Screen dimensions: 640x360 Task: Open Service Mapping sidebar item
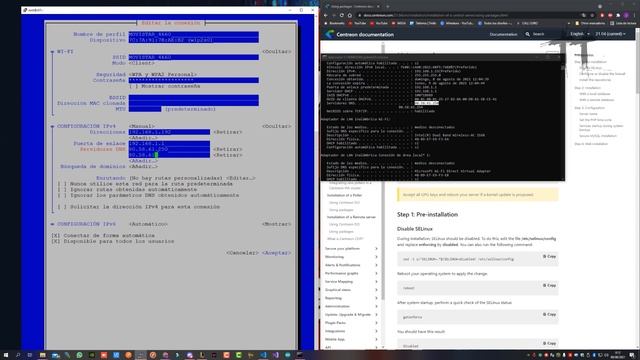[x=351, y=282]
